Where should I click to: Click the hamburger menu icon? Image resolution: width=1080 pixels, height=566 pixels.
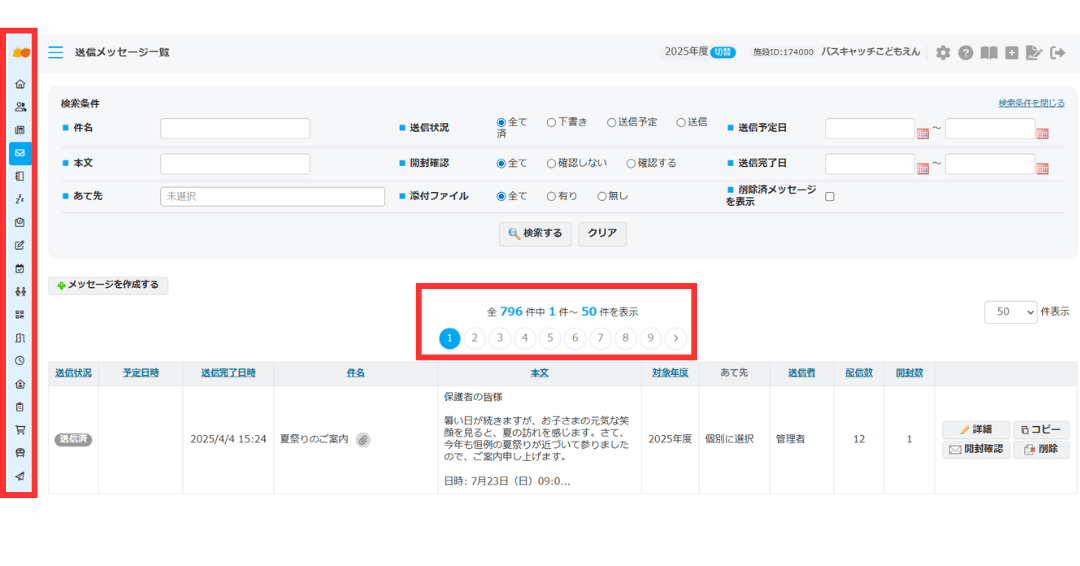click(x=56, y=52)
